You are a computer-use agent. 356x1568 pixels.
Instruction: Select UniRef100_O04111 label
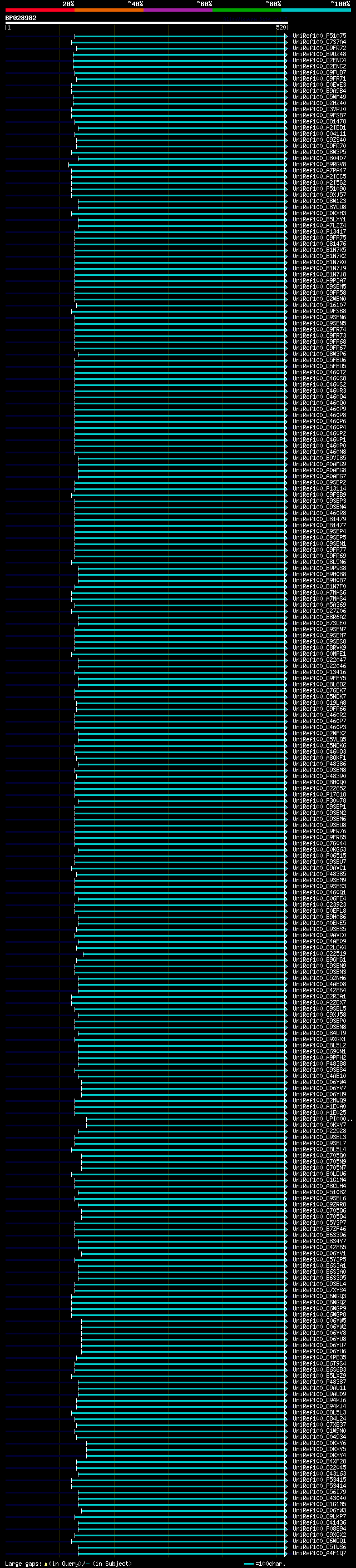(x=319, y=134)
